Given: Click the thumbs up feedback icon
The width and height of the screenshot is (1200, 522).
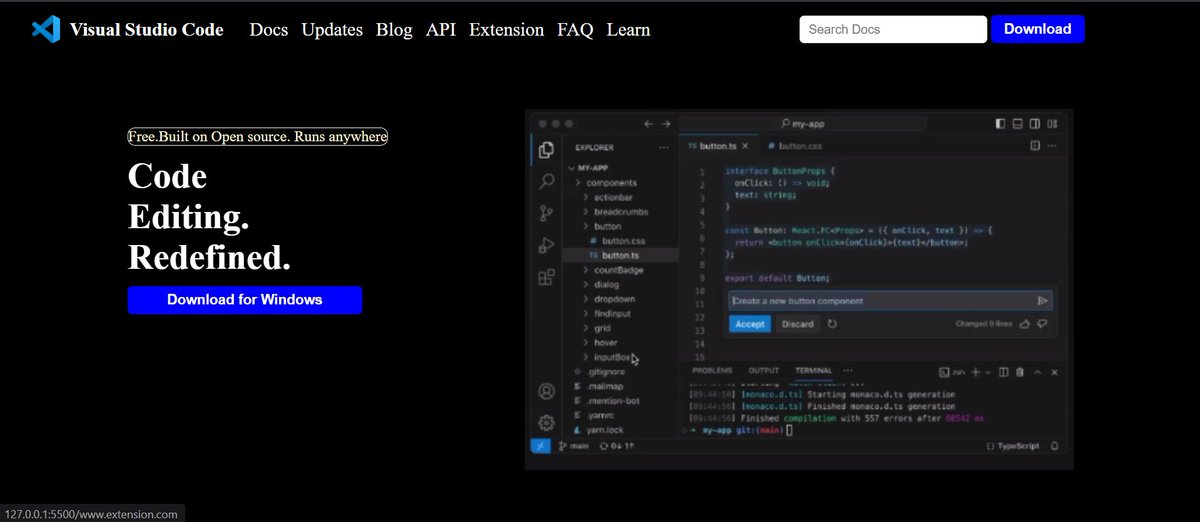Looking at the screenshot, I should (x=1027, y=324).
